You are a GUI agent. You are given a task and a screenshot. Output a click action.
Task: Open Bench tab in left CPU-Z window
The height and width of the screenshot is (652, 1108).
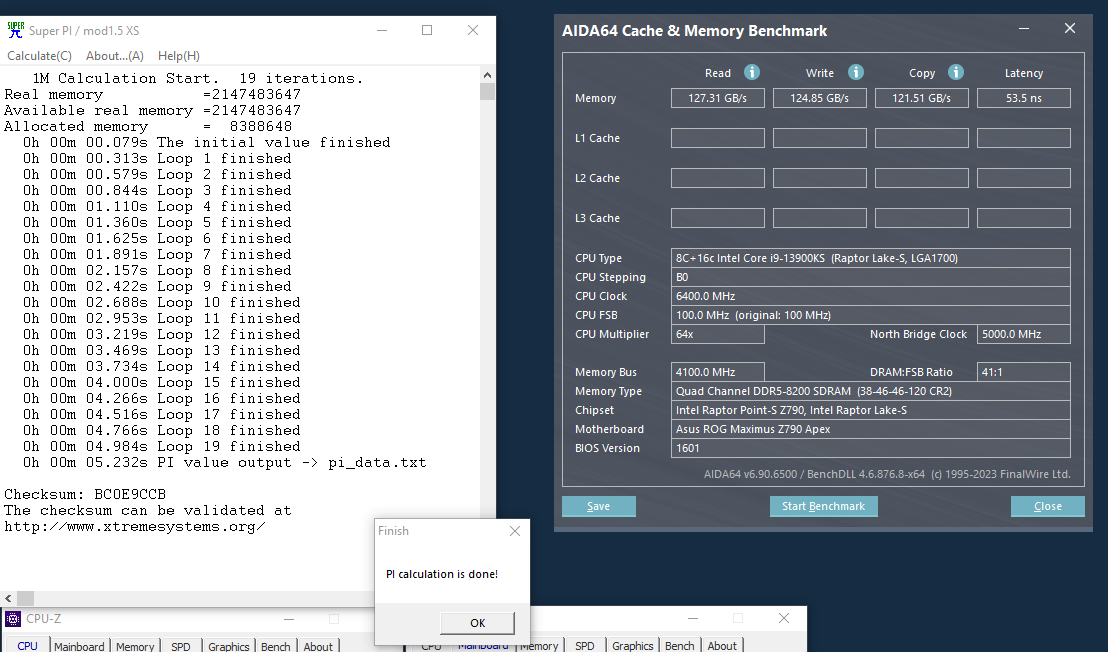[276, 646]
